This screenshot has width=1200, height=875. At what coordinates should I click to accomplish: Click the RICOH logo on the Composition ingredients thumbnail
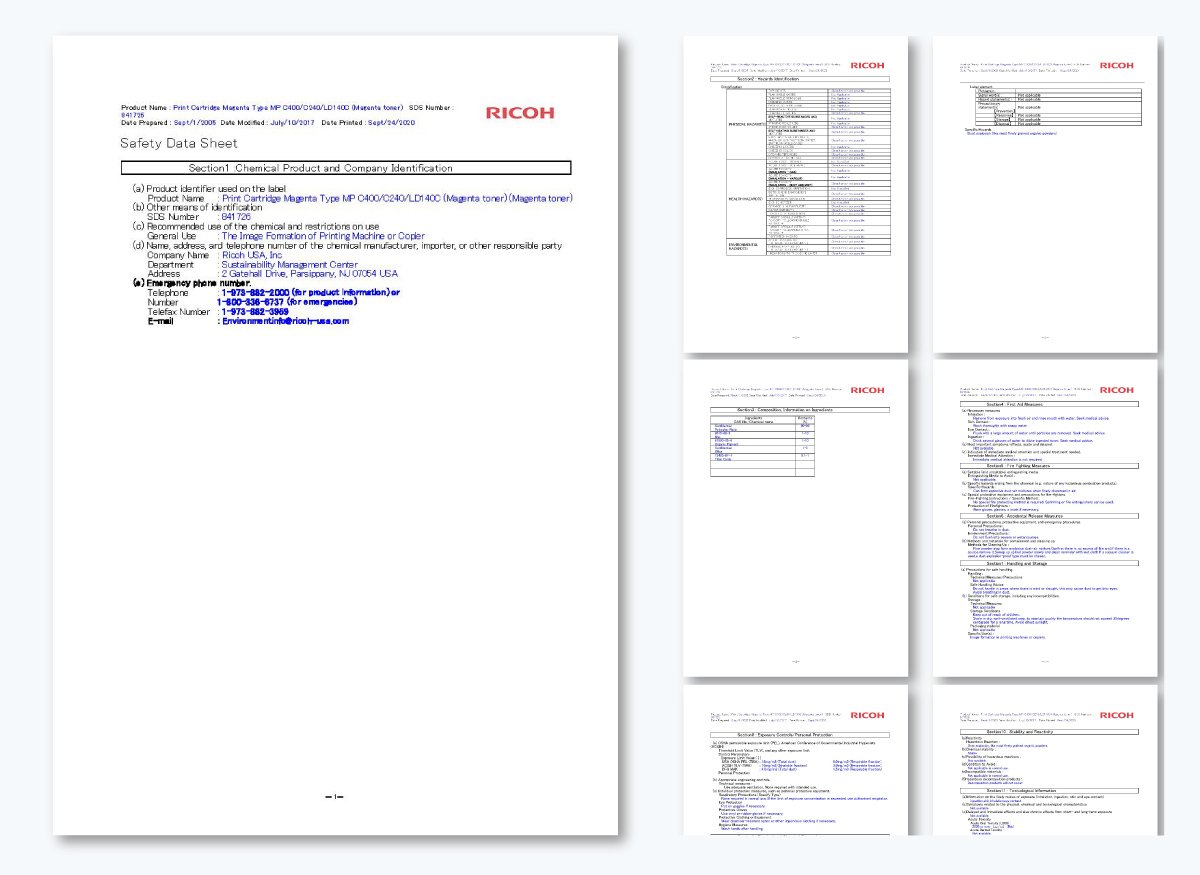[868, 390]
